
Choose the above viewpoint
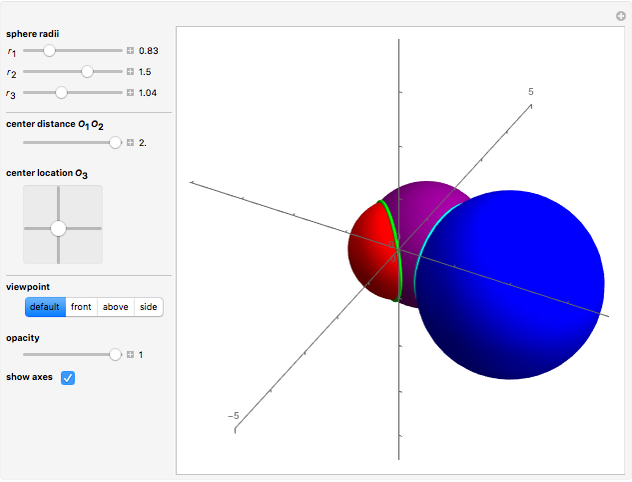click(x=115, y=307)
